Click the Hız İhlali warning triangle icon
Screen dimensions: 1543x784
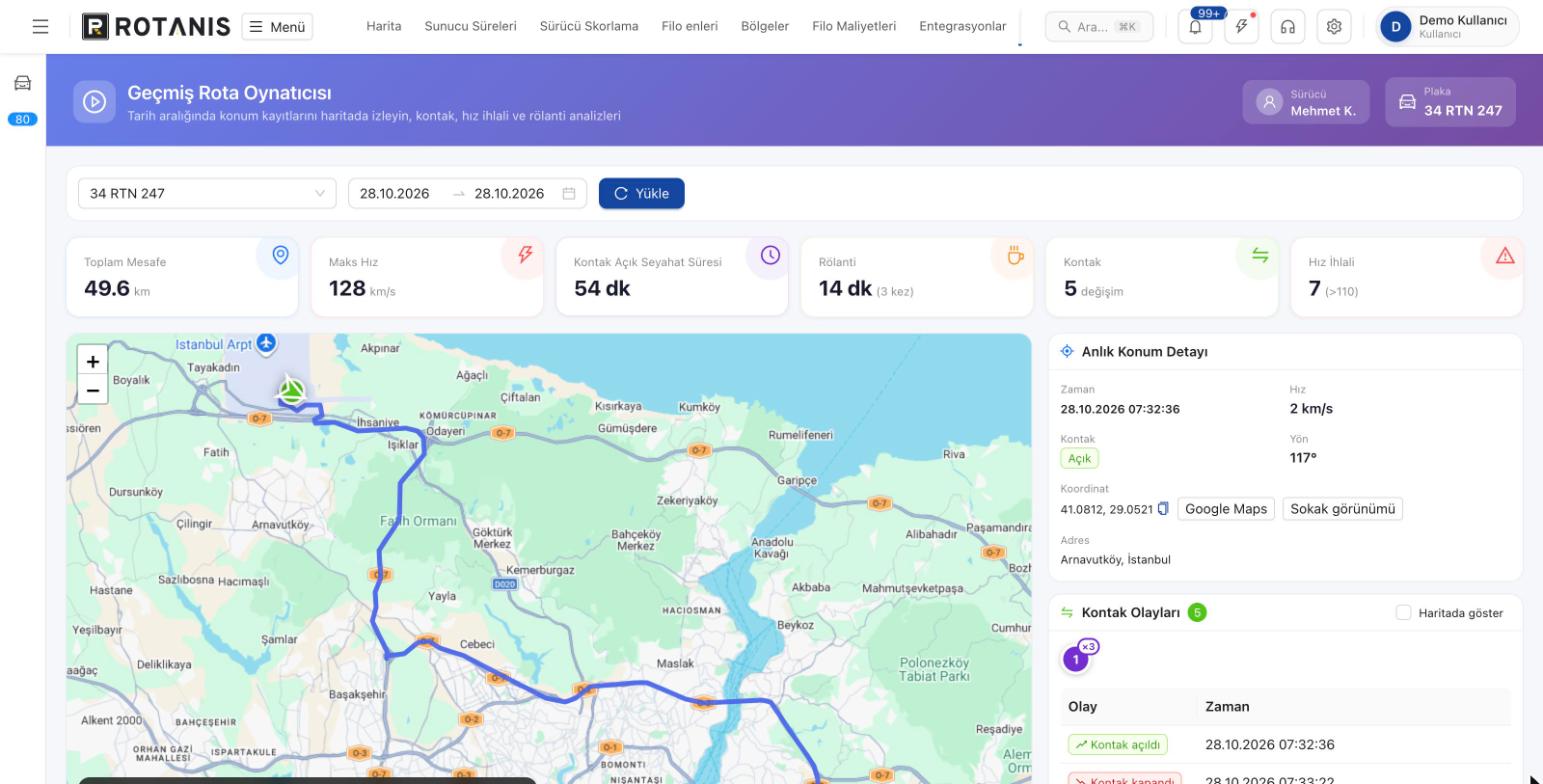[x=1505, y=256]
